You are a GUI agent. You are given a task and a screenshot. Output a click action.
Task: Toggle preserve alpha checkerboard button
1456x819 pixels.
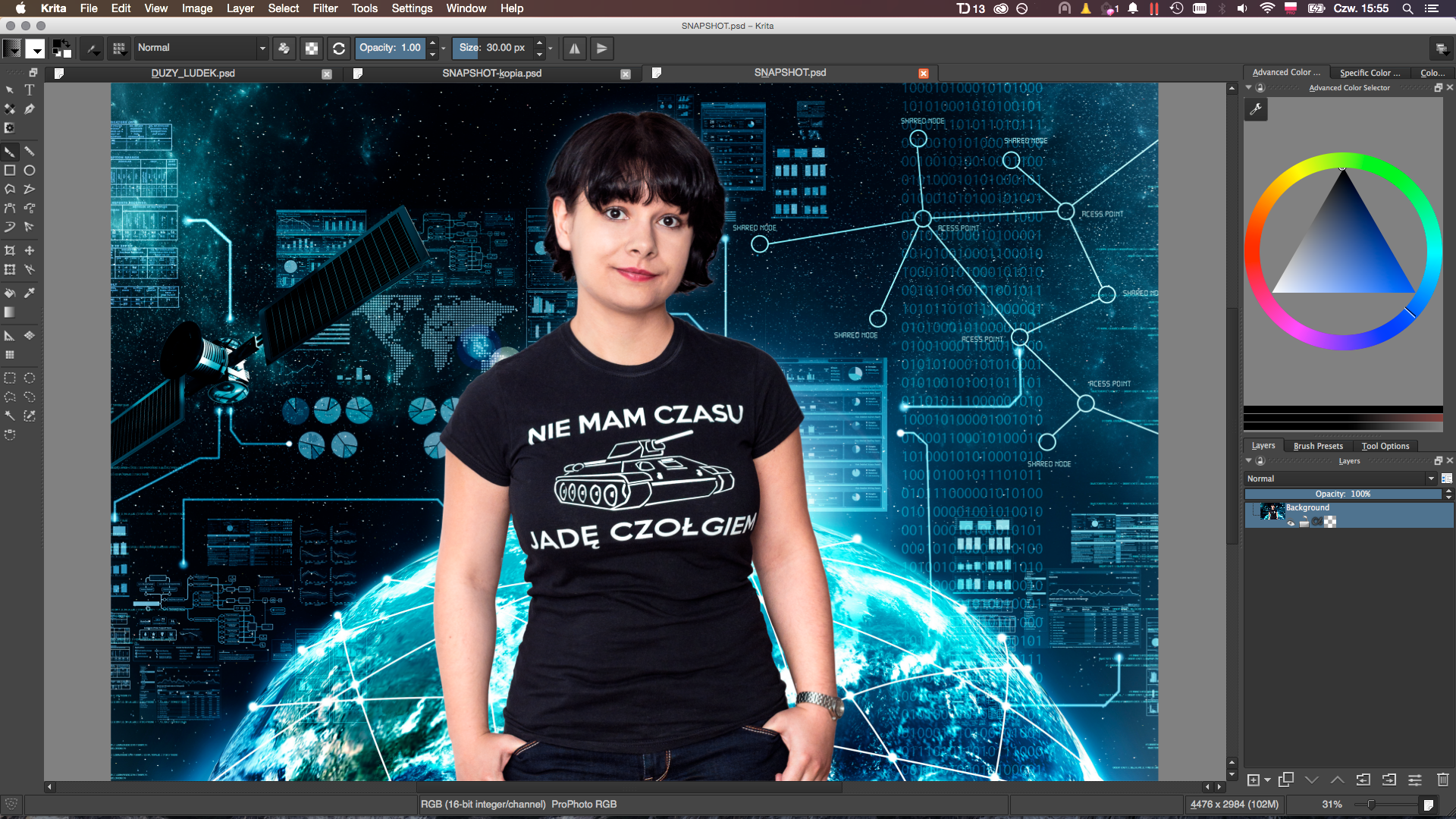312,49
